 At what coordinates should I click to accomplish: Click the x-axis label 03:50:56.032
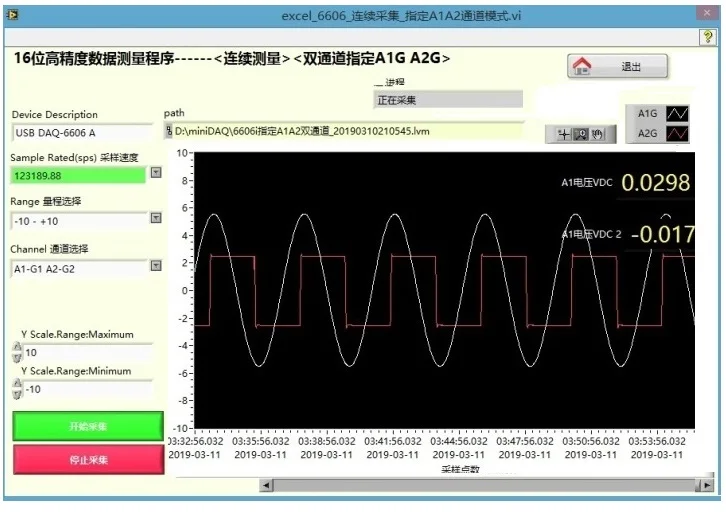[591, 441]
